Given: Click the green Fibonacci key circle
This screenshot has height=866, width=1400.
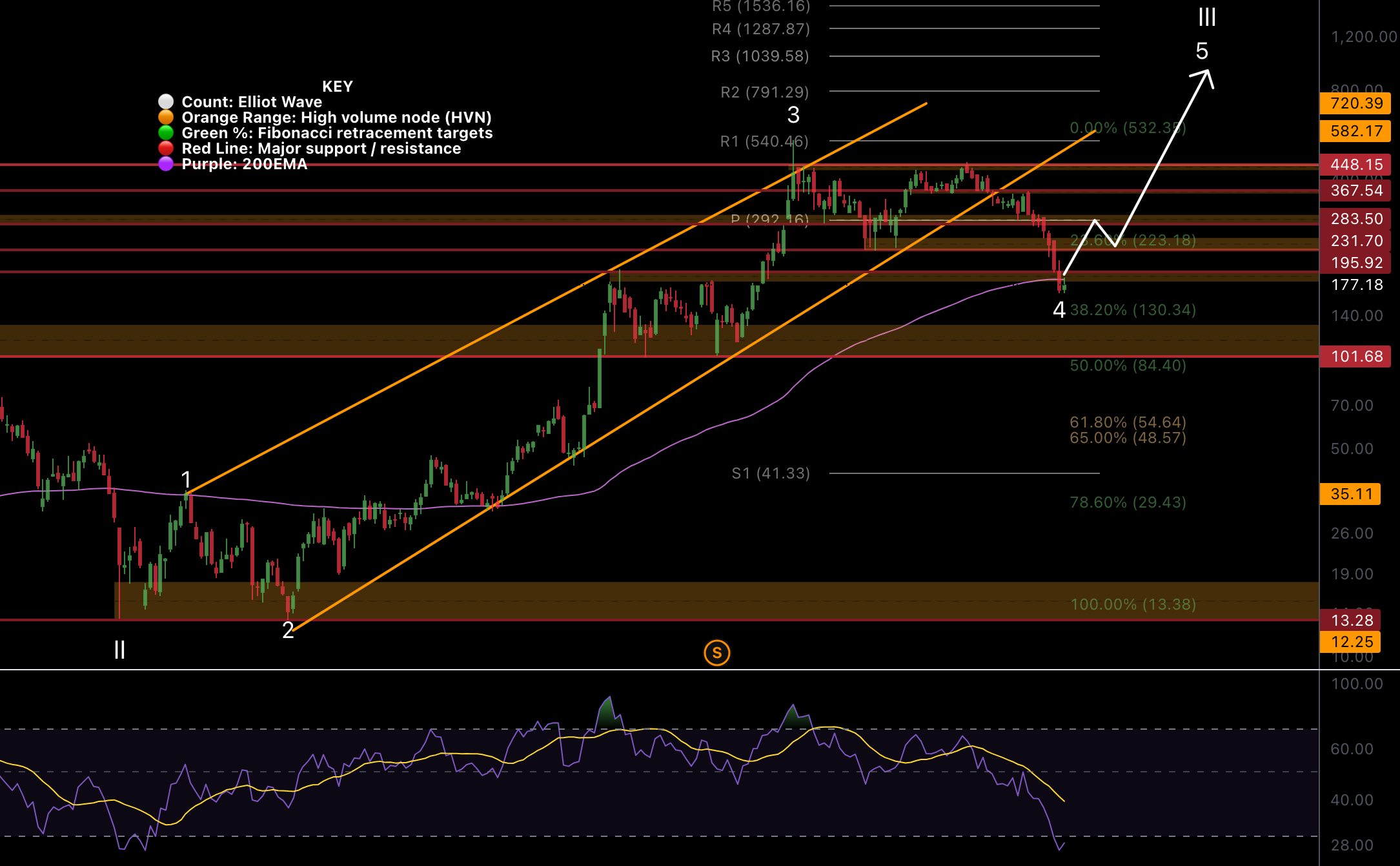Looking at the screenshot, I should (x=166, y=133).
